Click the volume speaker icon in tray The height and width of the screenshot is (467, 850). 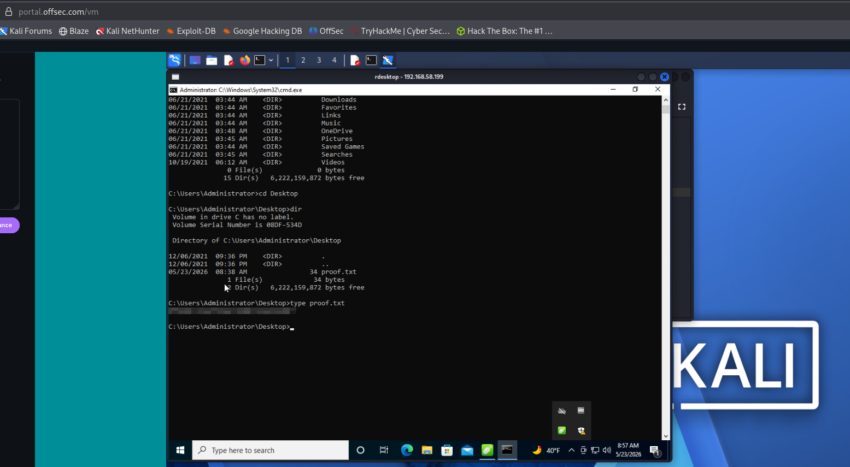pos(607,450)
